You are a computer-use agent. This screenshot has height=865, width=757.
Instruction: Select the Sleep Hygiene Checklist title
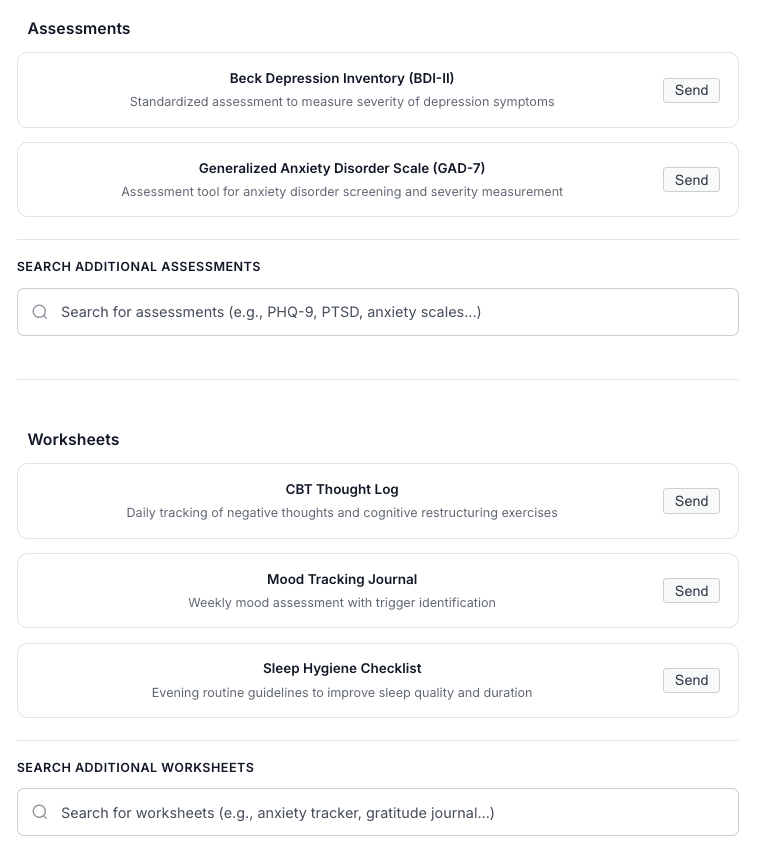point(342,669)
